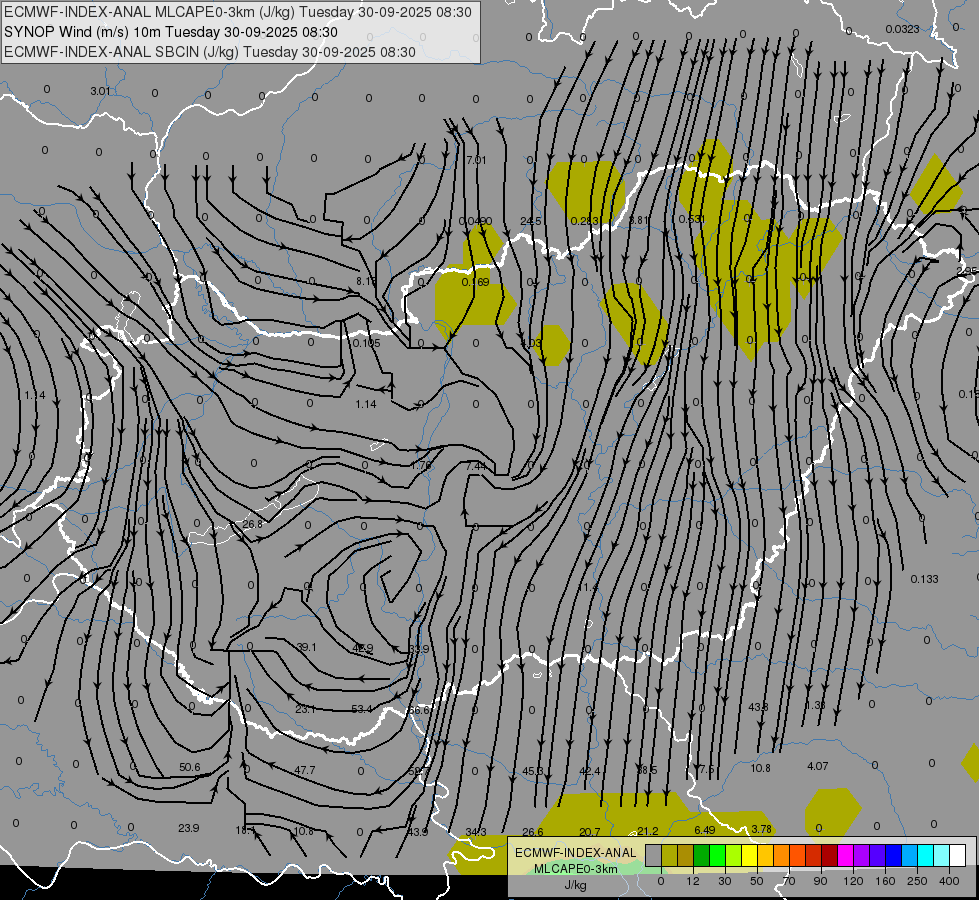This screenshot has width=979, height=900.
Task: Click the gray swatch in the legend
Action: point(654,856)
